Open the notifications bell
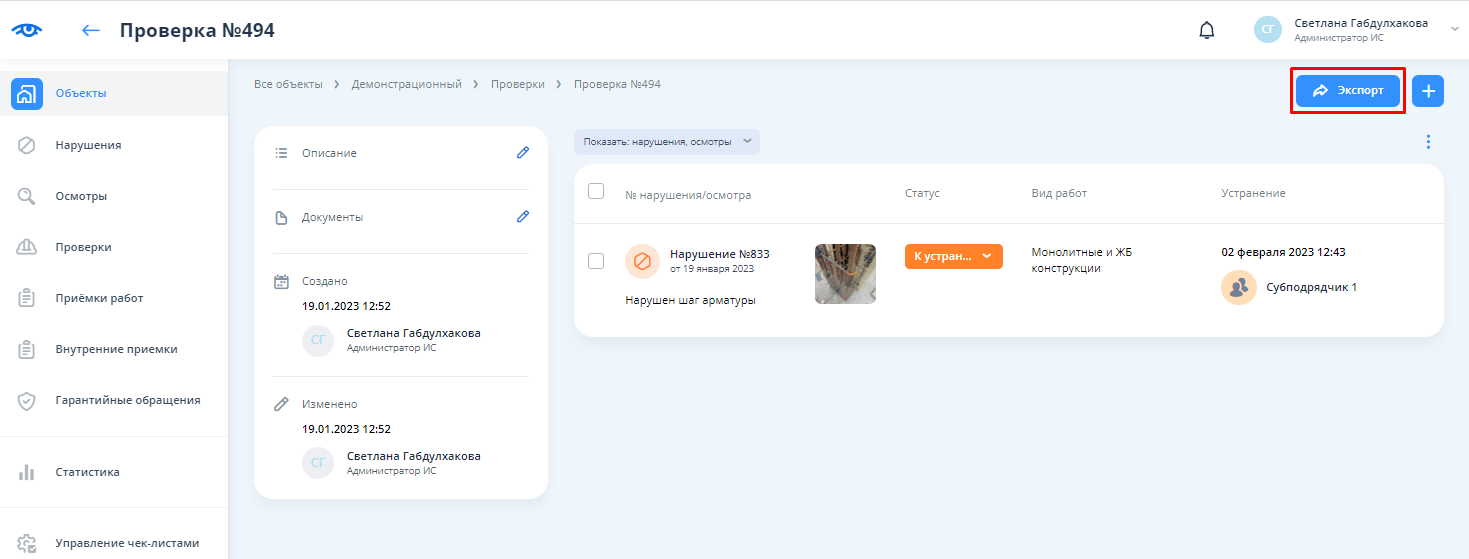The width and height of the screenshot is (1469, 559). click(1207, 30)
